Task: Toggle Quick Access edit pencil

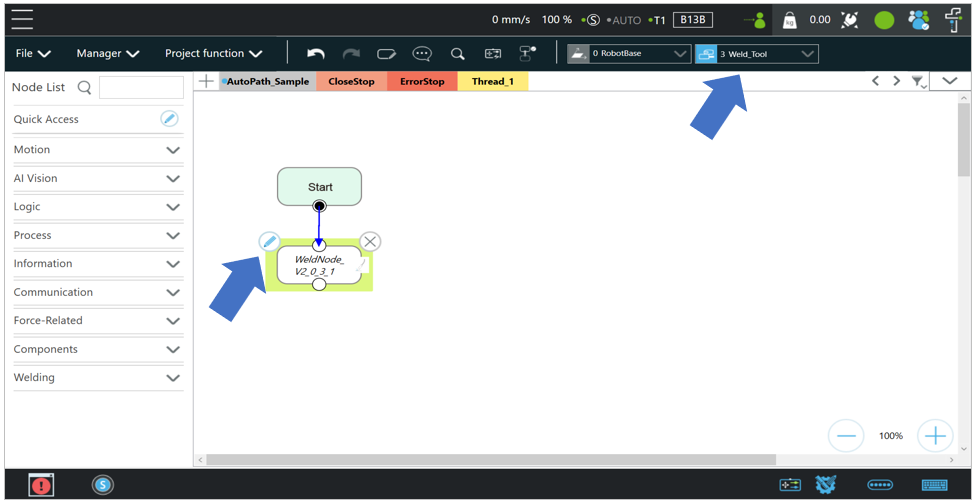Action: coord(169,119)
